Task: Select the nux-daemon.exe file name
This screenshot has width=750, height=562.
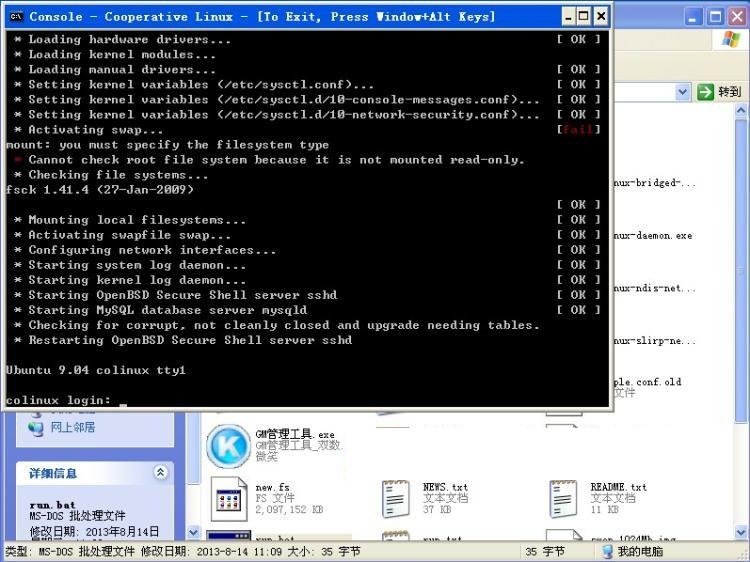Action: [x=653, y=235]
